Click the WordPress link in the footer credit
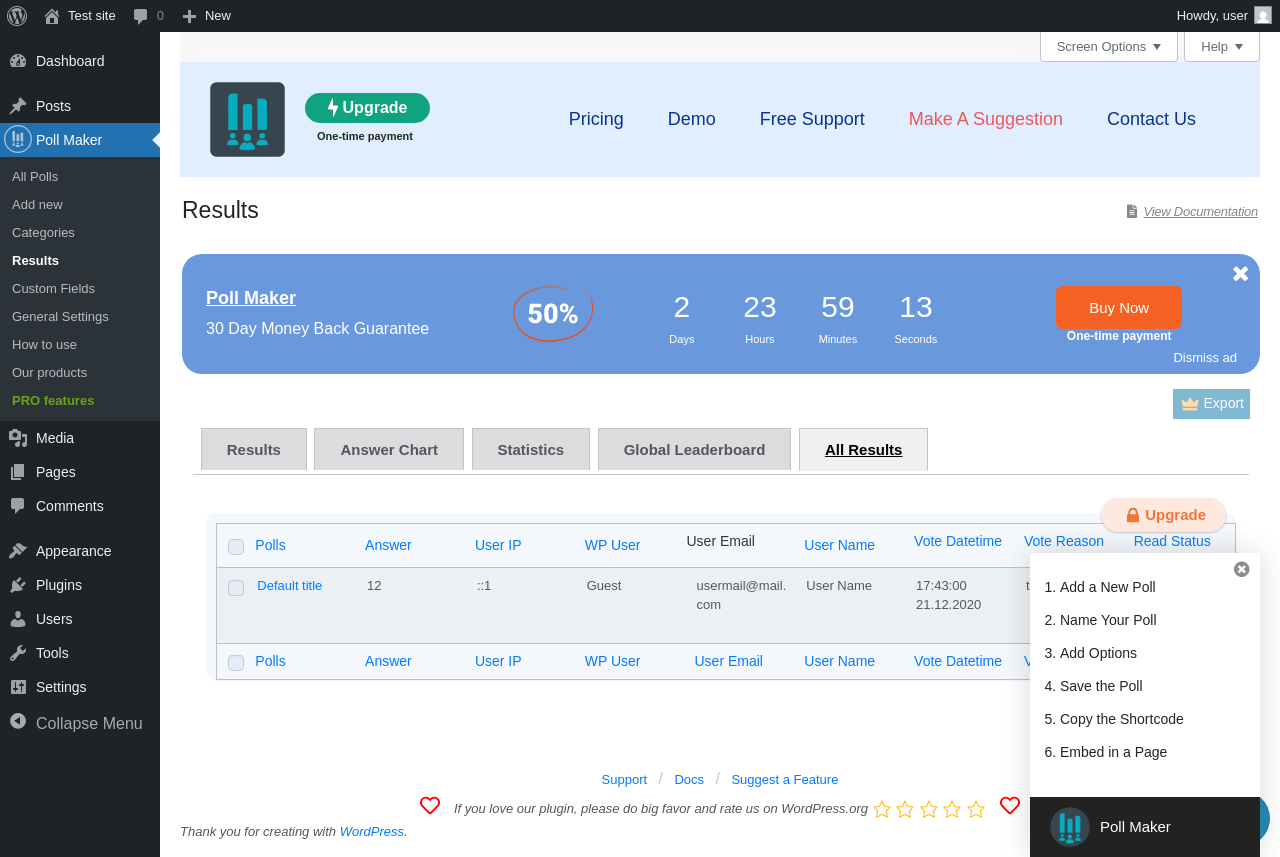 [x=372, y=831]
